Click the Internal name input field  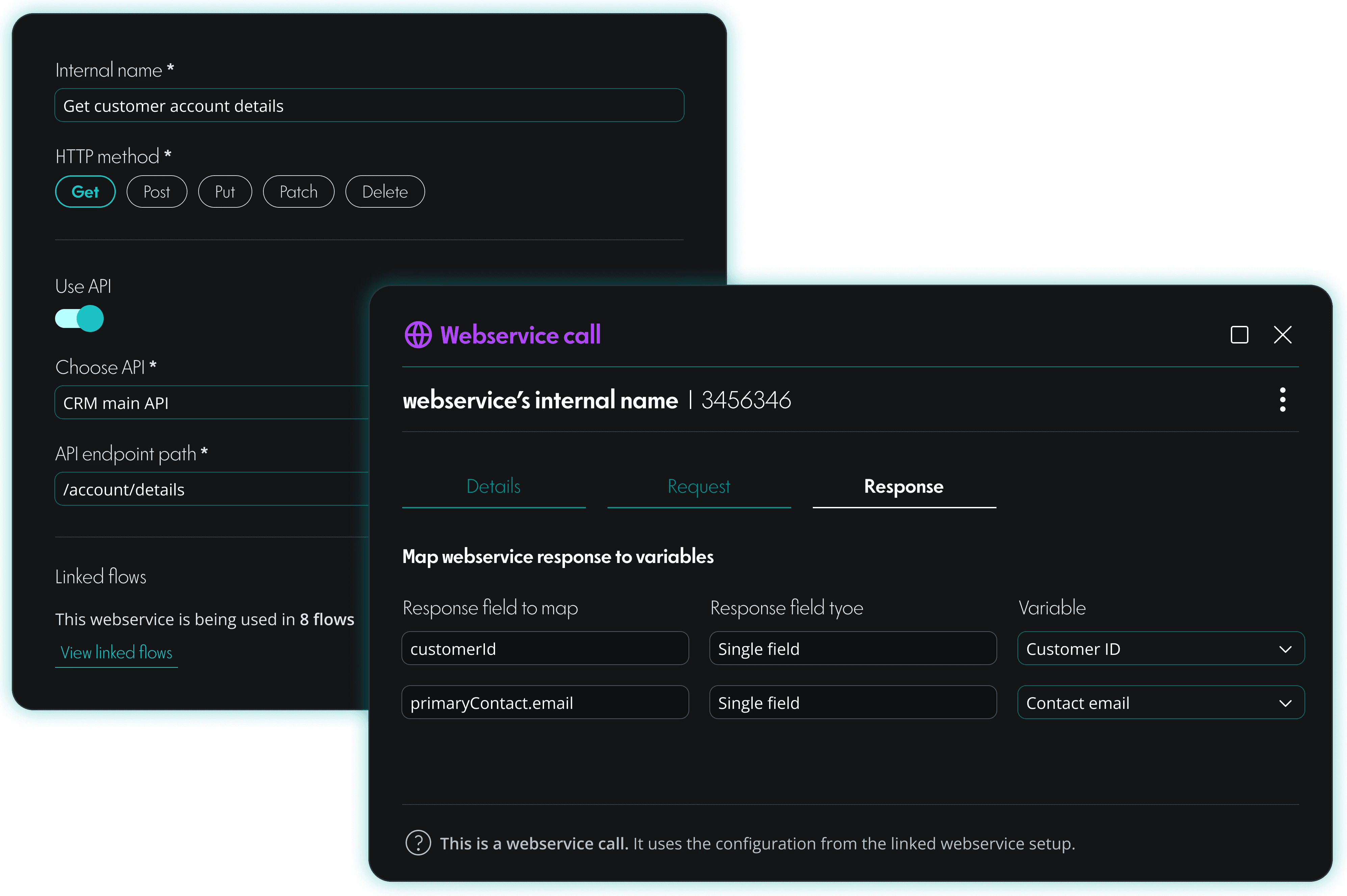pyautogui.click(x=369, y=105)
